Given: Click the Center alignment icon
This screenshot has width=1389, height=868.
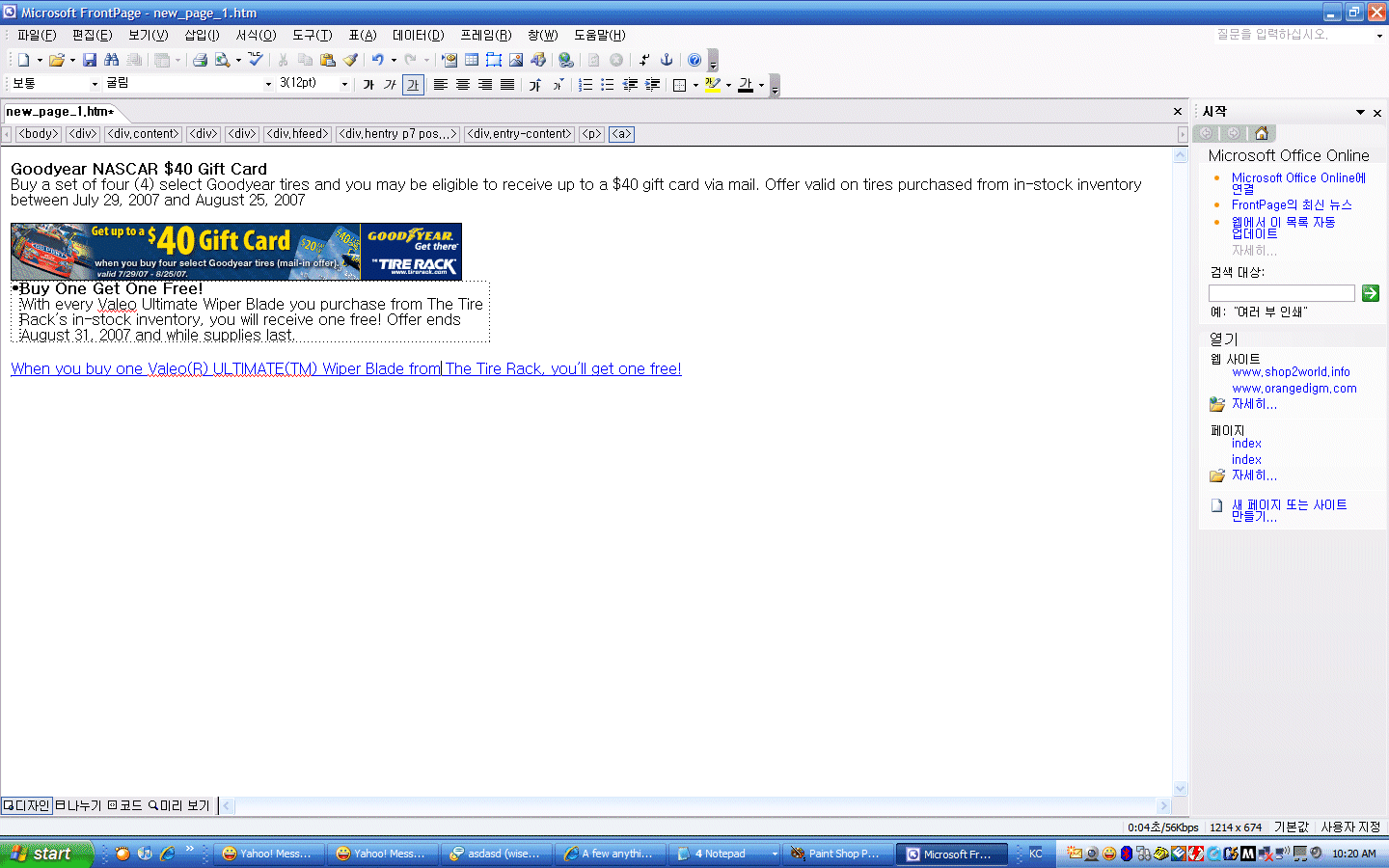Looking at the screenshot, I should (x=463, y=85).
